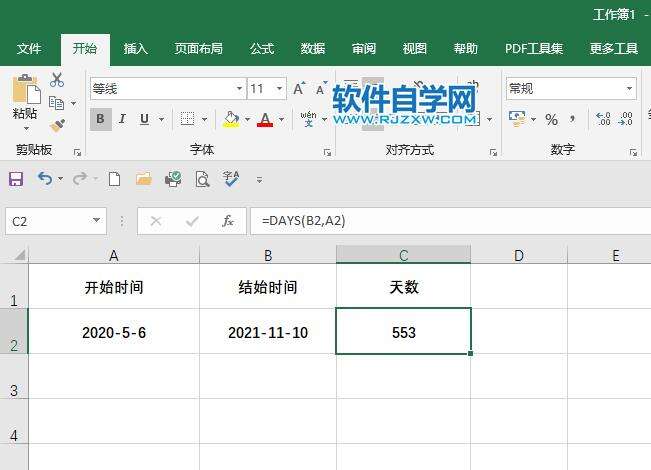The image size is (651, 470).
Task: Open file folder icon
Action: [x=144, y=179]
